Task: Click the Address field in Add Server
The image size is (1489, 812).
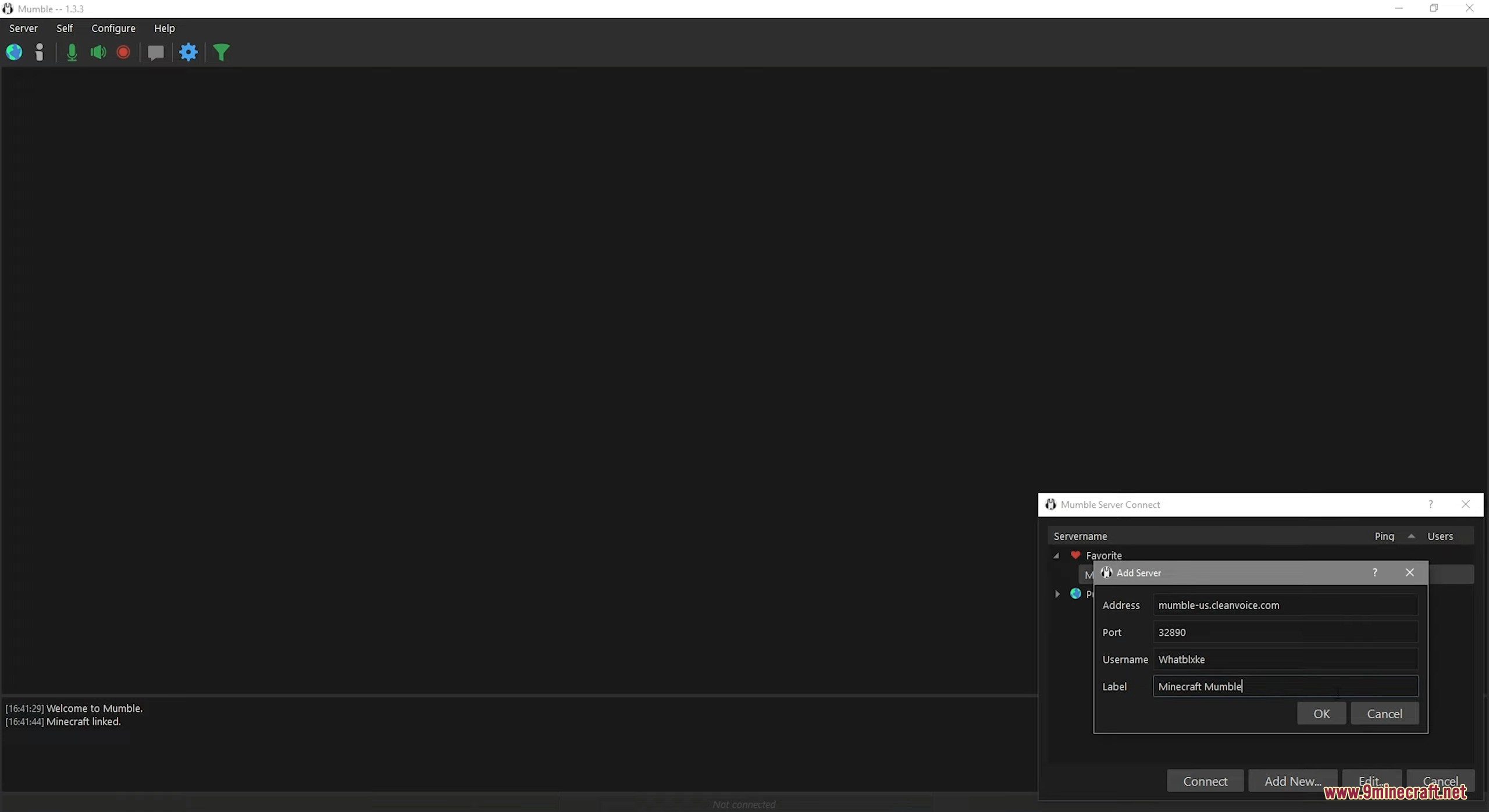Action: 1285,605
